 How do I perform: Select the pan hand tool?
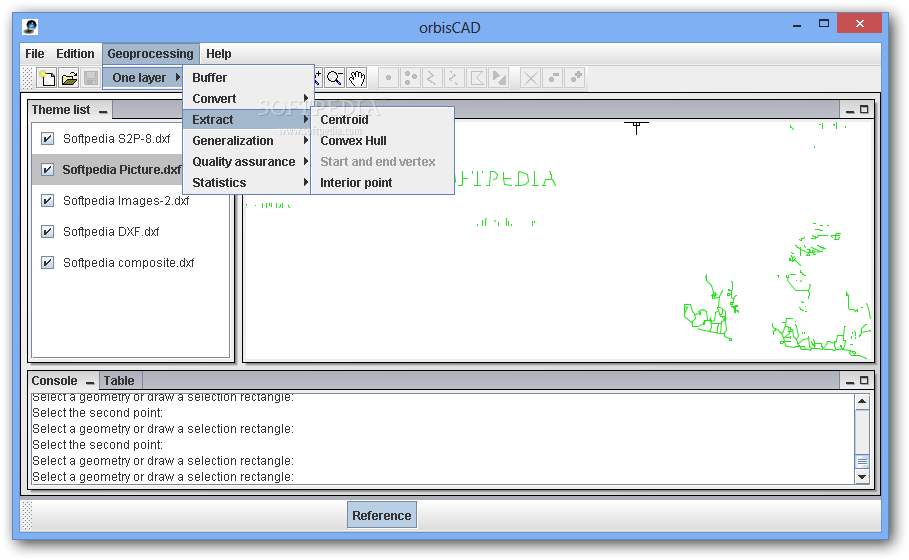point(357,78)
